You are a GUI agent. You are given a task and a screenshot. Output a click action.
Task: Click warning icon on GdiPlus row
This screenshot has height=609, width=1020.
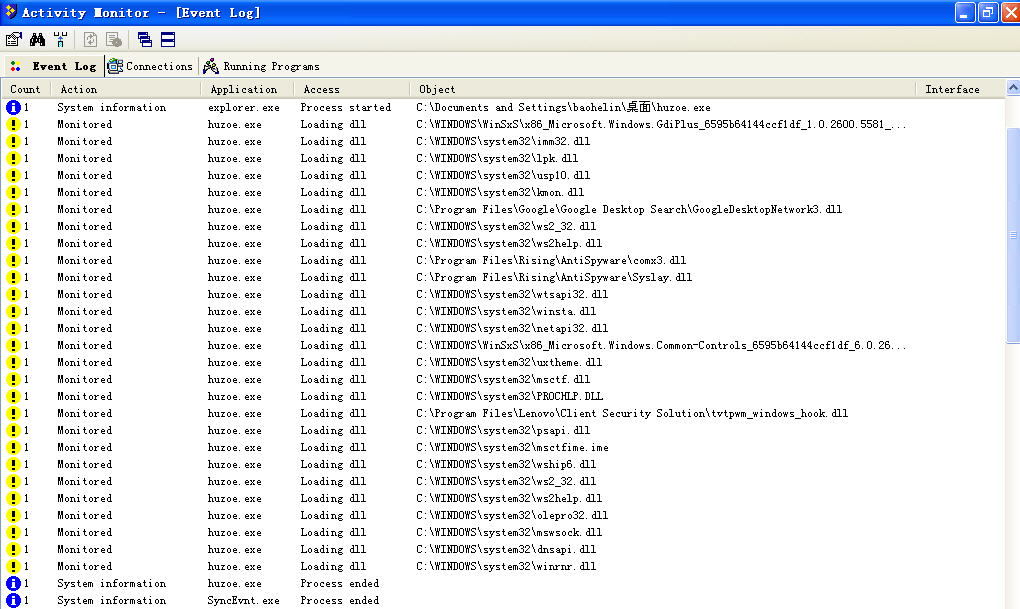pyautogui.click(x=13, y=124)
